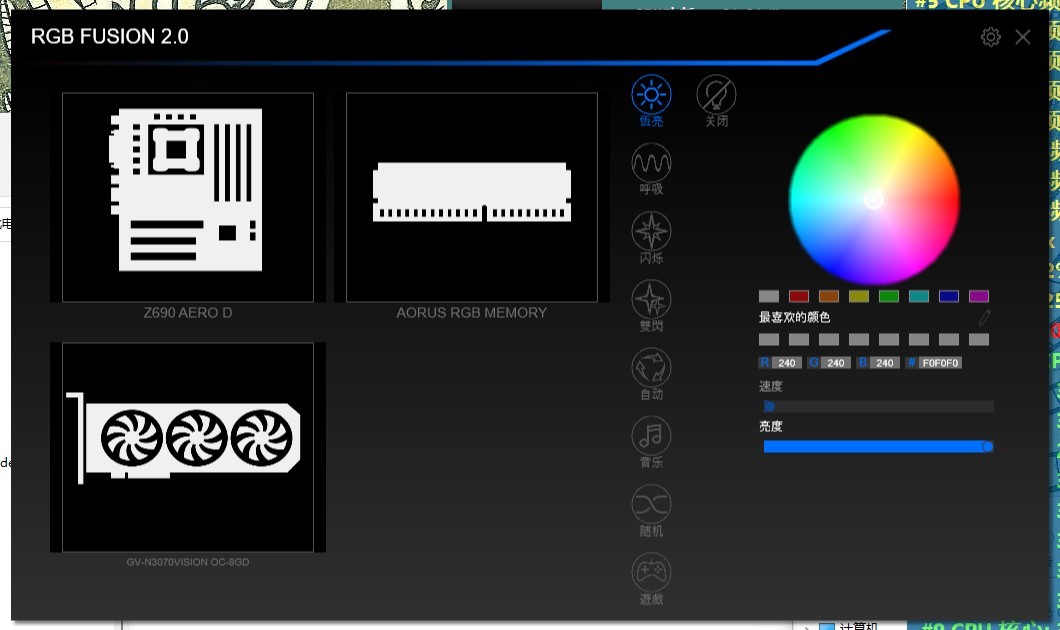The image size is (1060, 630).
Task: Open settings via the gear icon
Action: (990, 37)
